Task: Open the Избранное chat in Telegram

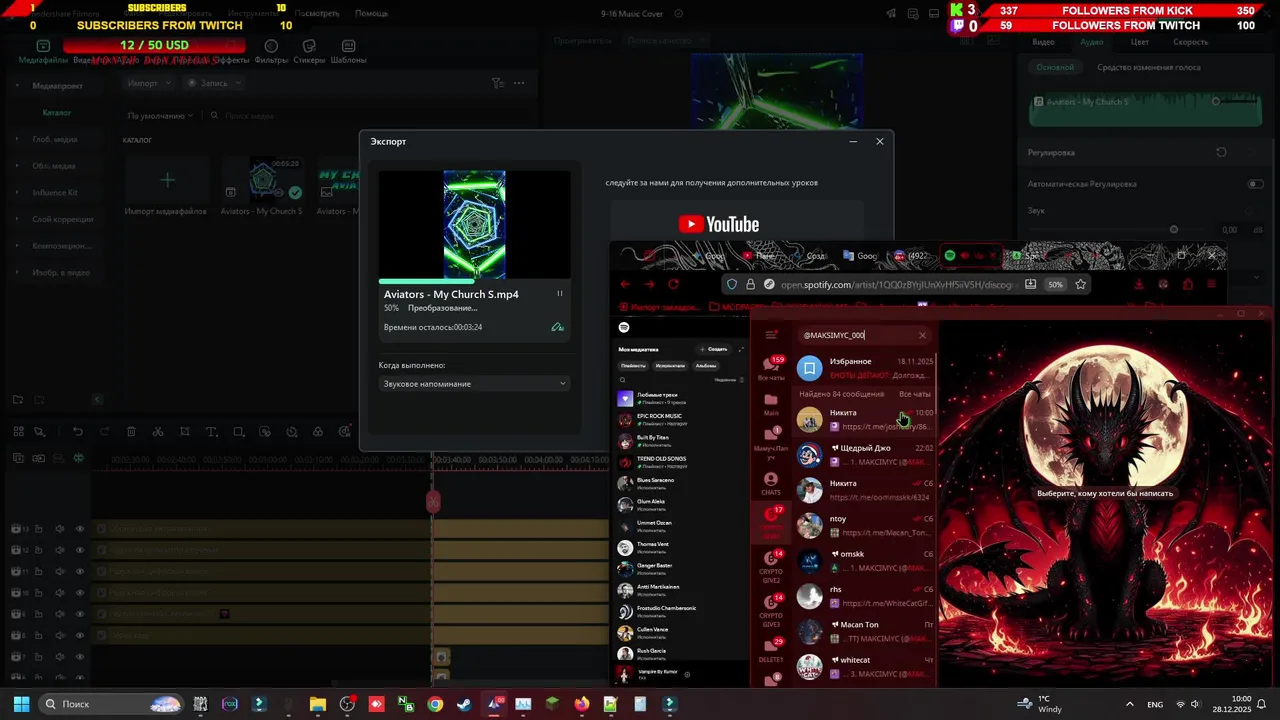Action: [865, 368]
